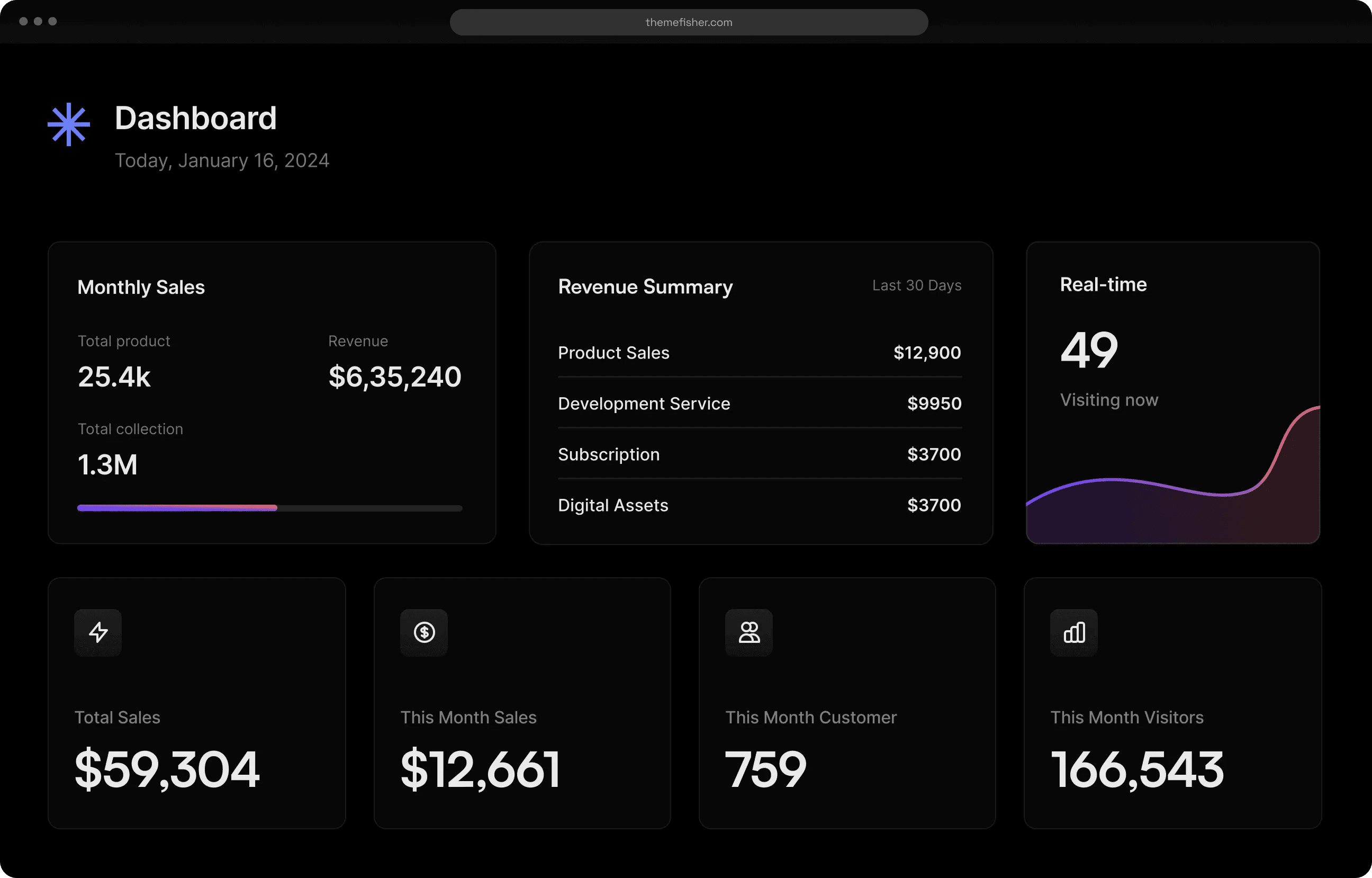Open the This Month Visitors 166,543 value

point(1138,769)
